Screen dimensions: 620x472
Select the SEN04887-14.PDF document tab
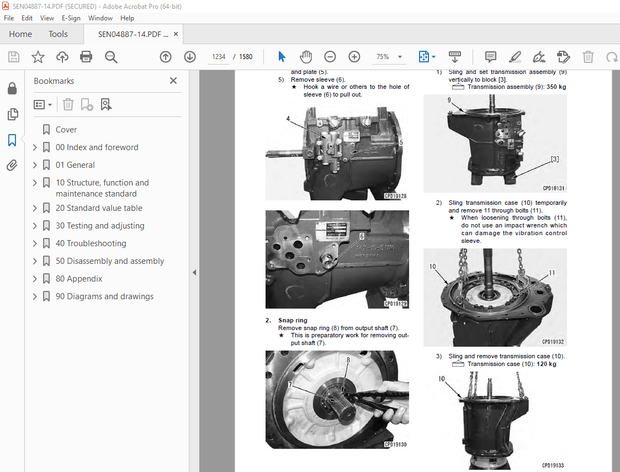[133, 34]
